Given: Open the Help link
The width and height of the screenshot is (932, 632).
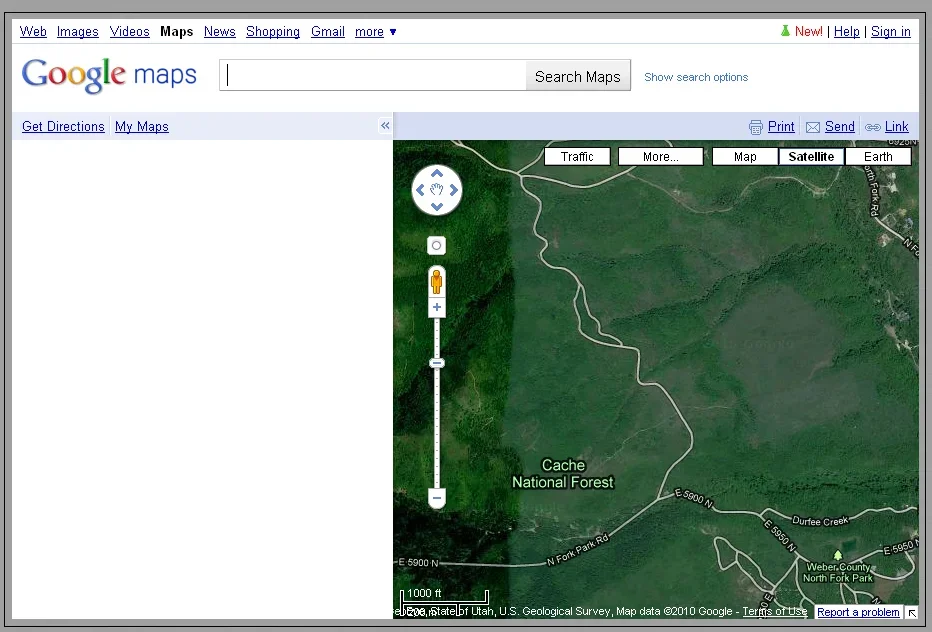Looking at the screenshot, I should point(846,32).
